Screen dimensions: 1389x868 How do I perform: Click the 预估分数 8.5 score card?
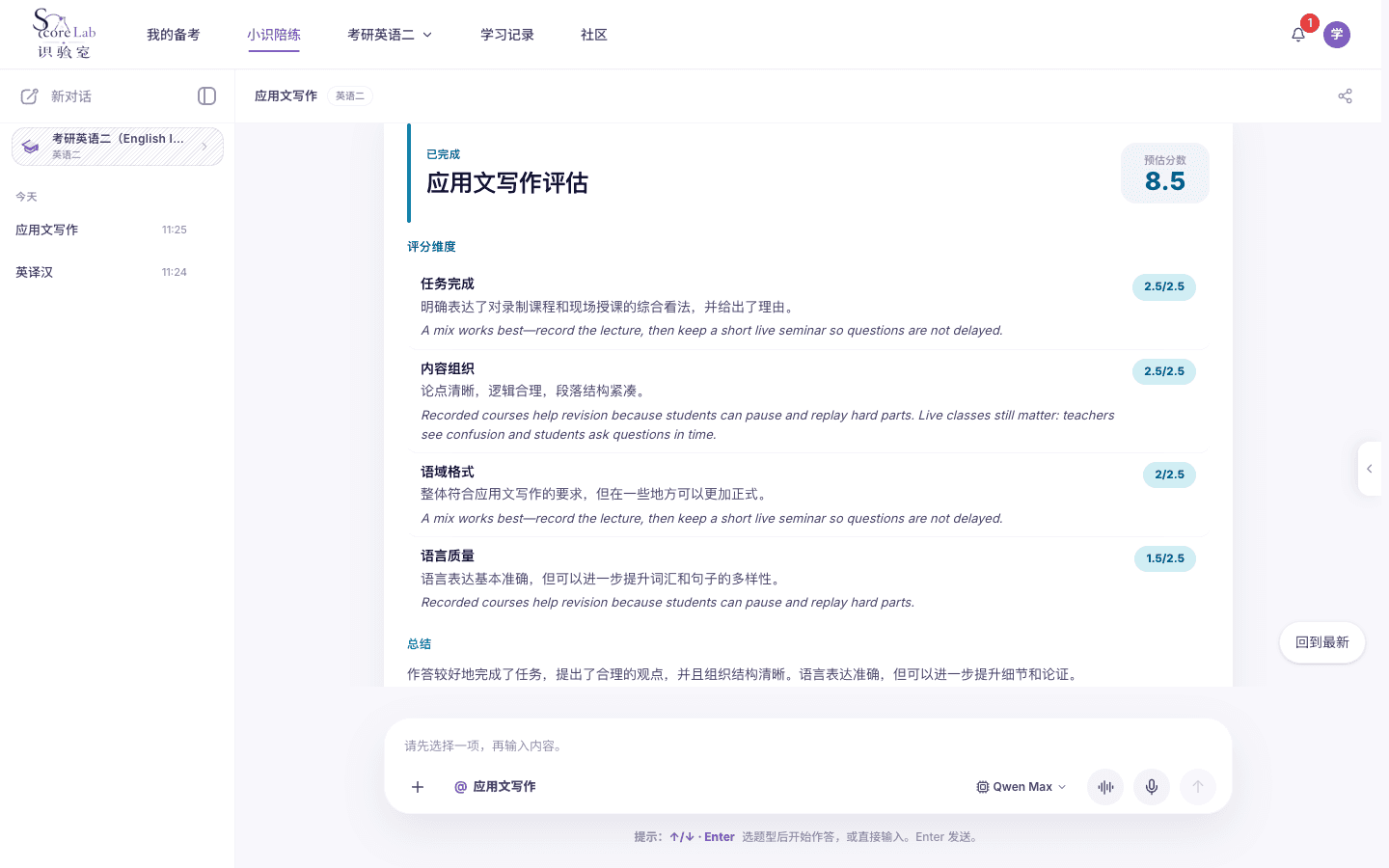coord(1165,174)
